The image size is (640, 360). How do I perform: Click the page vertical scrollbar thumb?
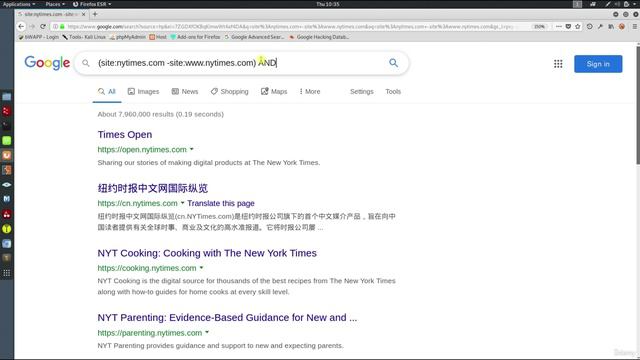(x=638, y=105)
